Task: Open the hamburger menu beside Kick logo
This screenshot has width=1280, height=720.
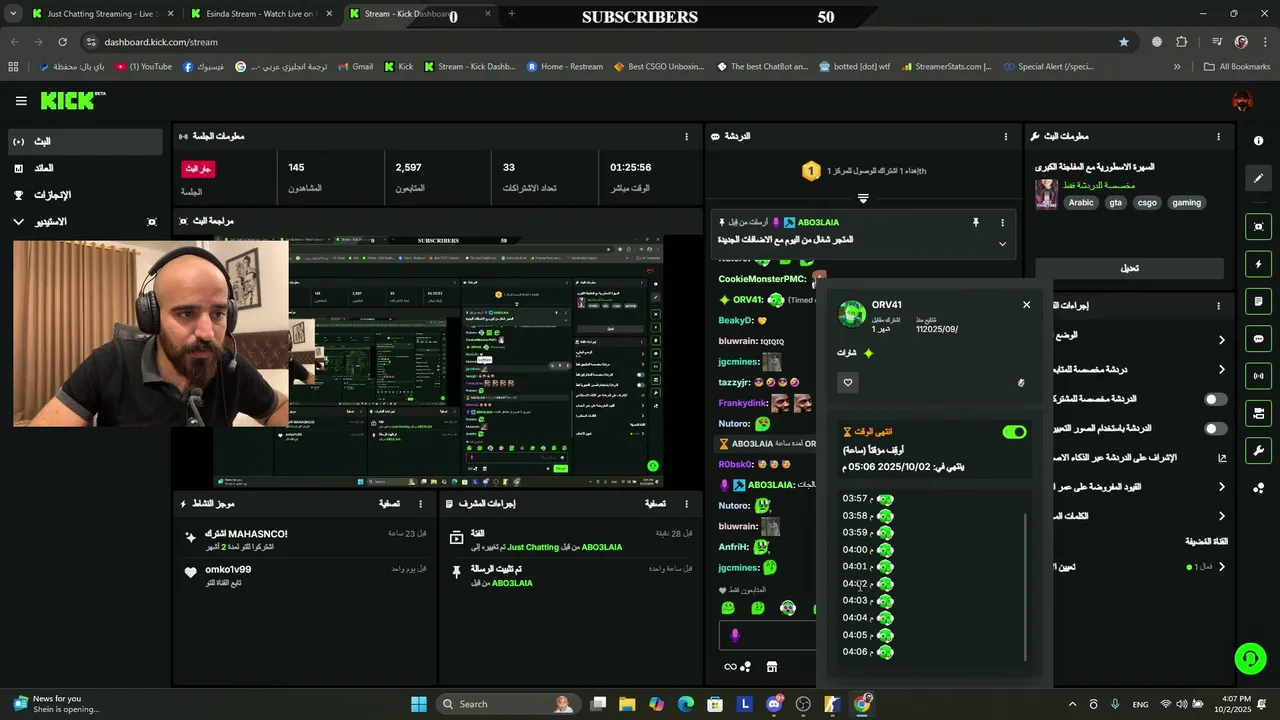Action: point(21,101)
